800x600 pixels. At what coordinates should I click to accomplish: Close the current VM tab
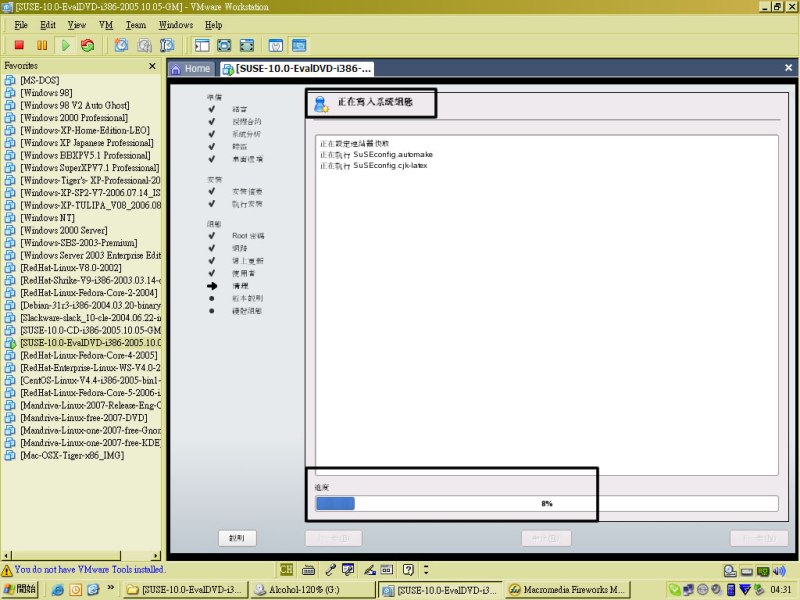788,67
